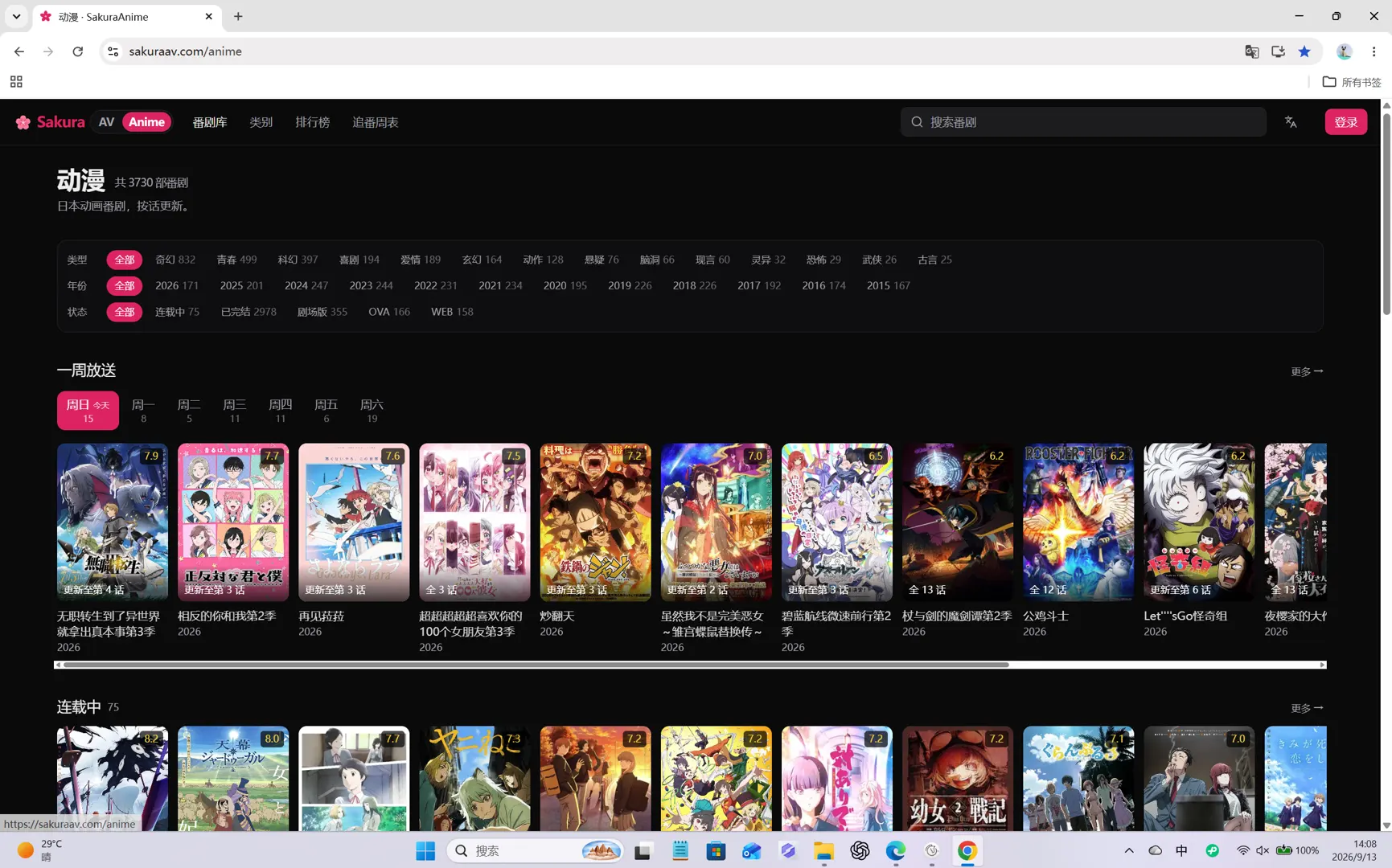Expand 更多 for 一周放送 section
1392x868 pixels.
(1307, 371)
